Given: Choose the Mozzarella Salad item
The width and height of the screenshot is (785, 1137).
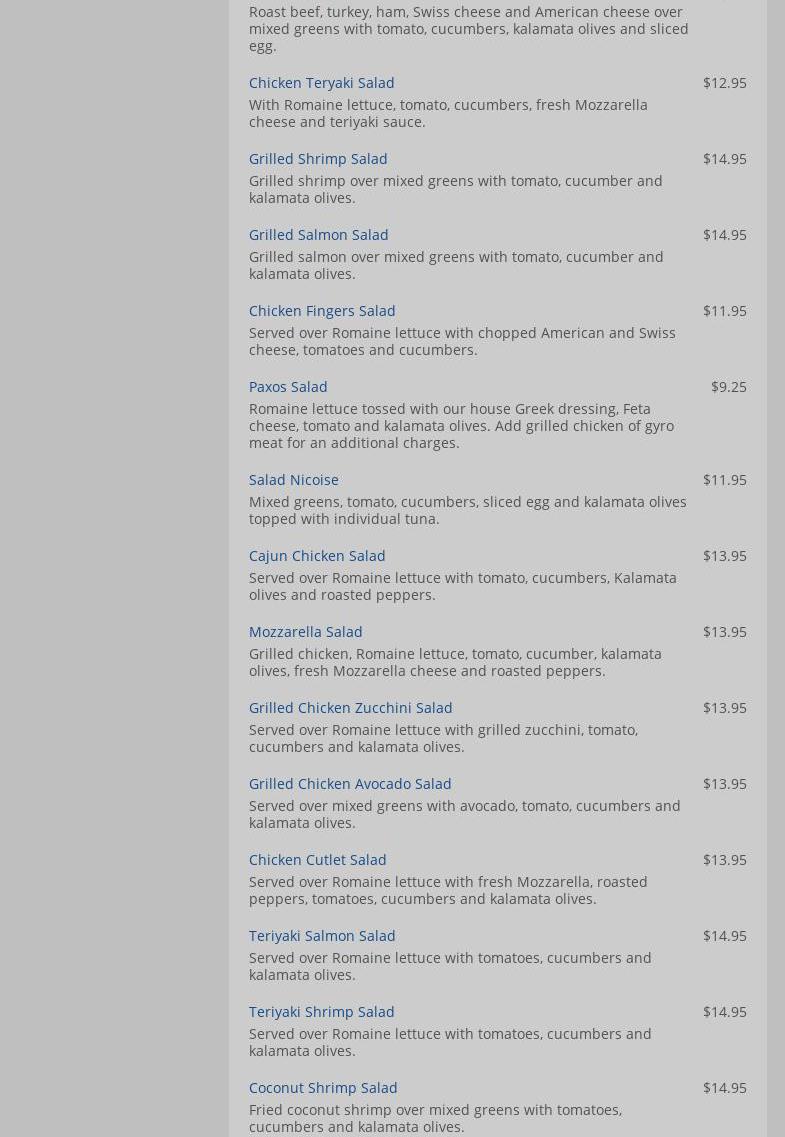Looking at the screenshot, I should tap(305, 632).
